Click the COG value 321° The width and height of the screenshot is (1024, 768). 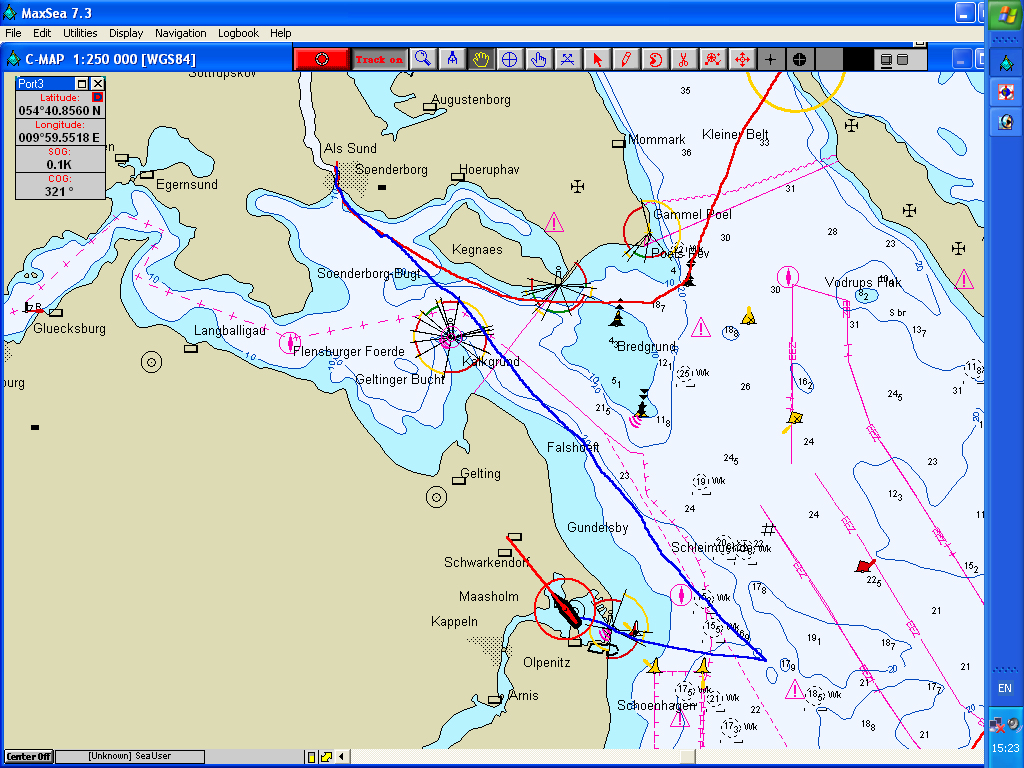pyautogui.click(x=59, y=191)
